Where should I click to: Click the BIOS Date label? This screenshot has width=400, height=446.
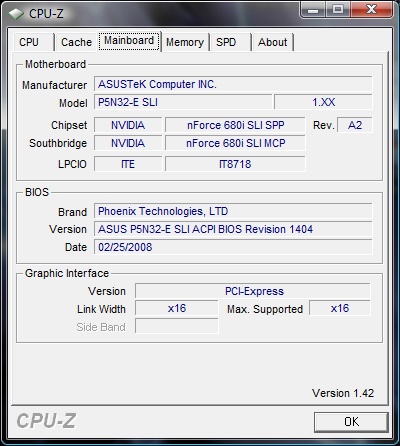click(x=76, y=247)
